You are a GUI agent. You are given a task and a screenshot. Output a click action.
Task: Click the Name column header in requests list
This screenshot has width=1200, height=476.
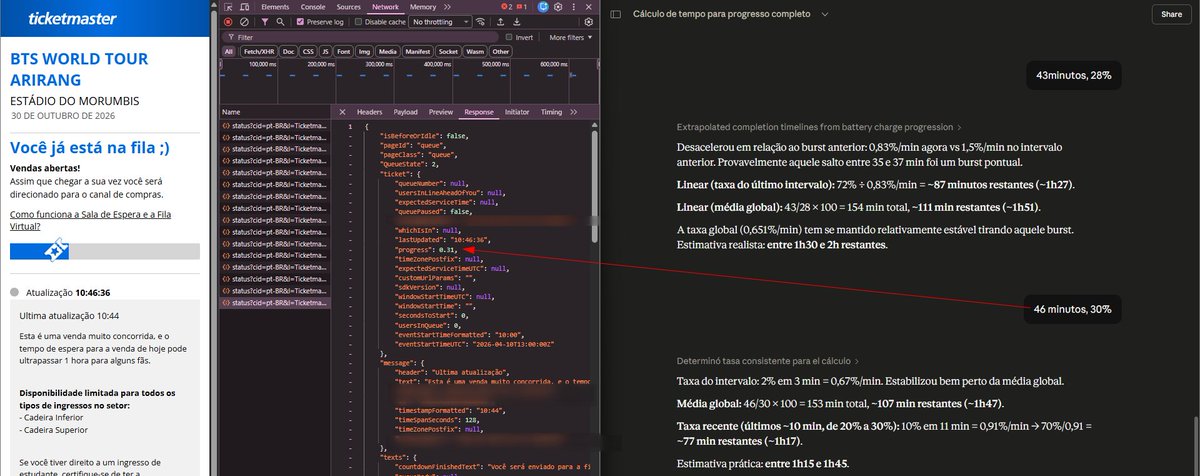click(275, 112)
